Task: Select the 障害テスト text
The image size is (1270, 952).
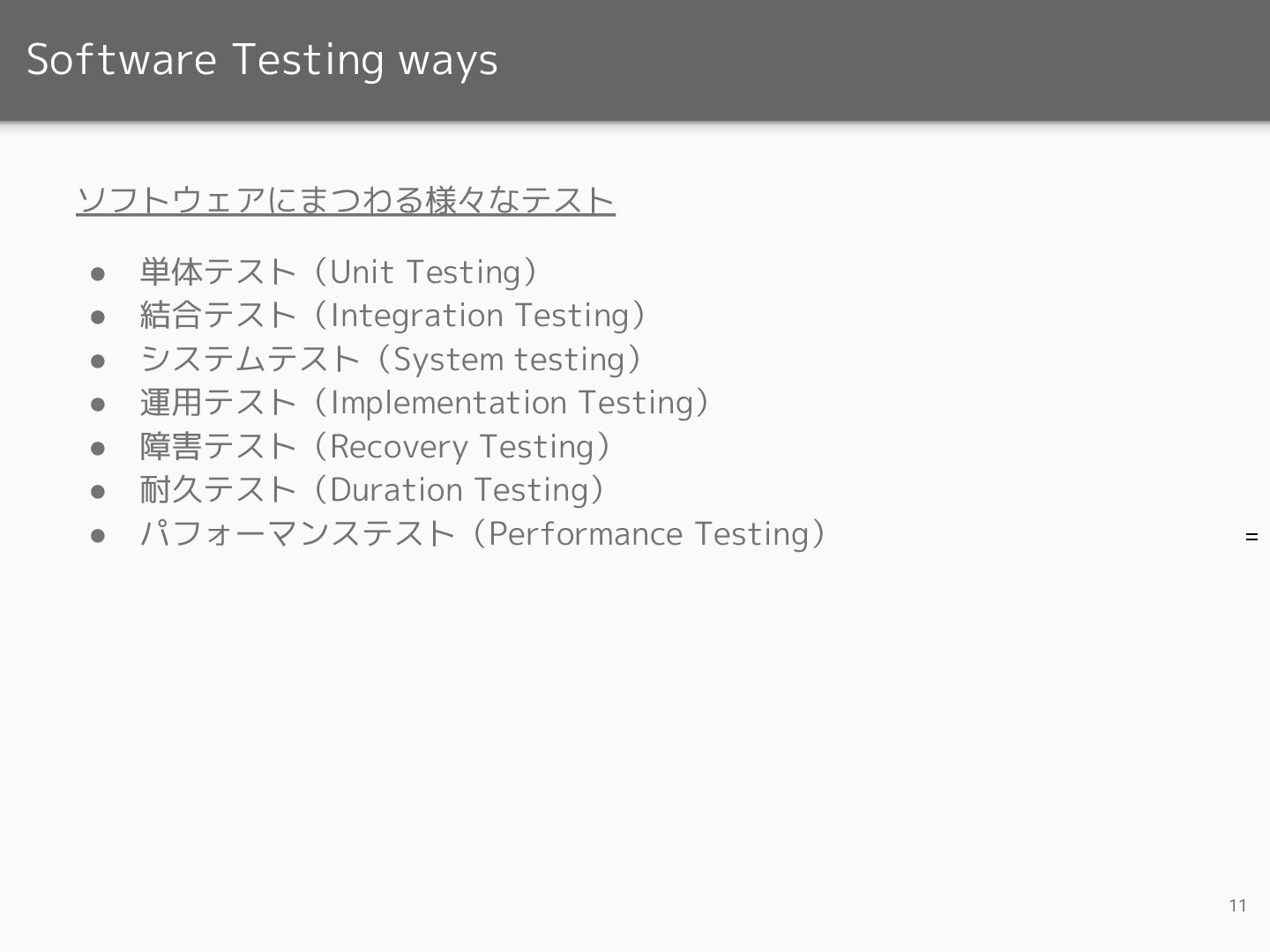Action: 218,446
